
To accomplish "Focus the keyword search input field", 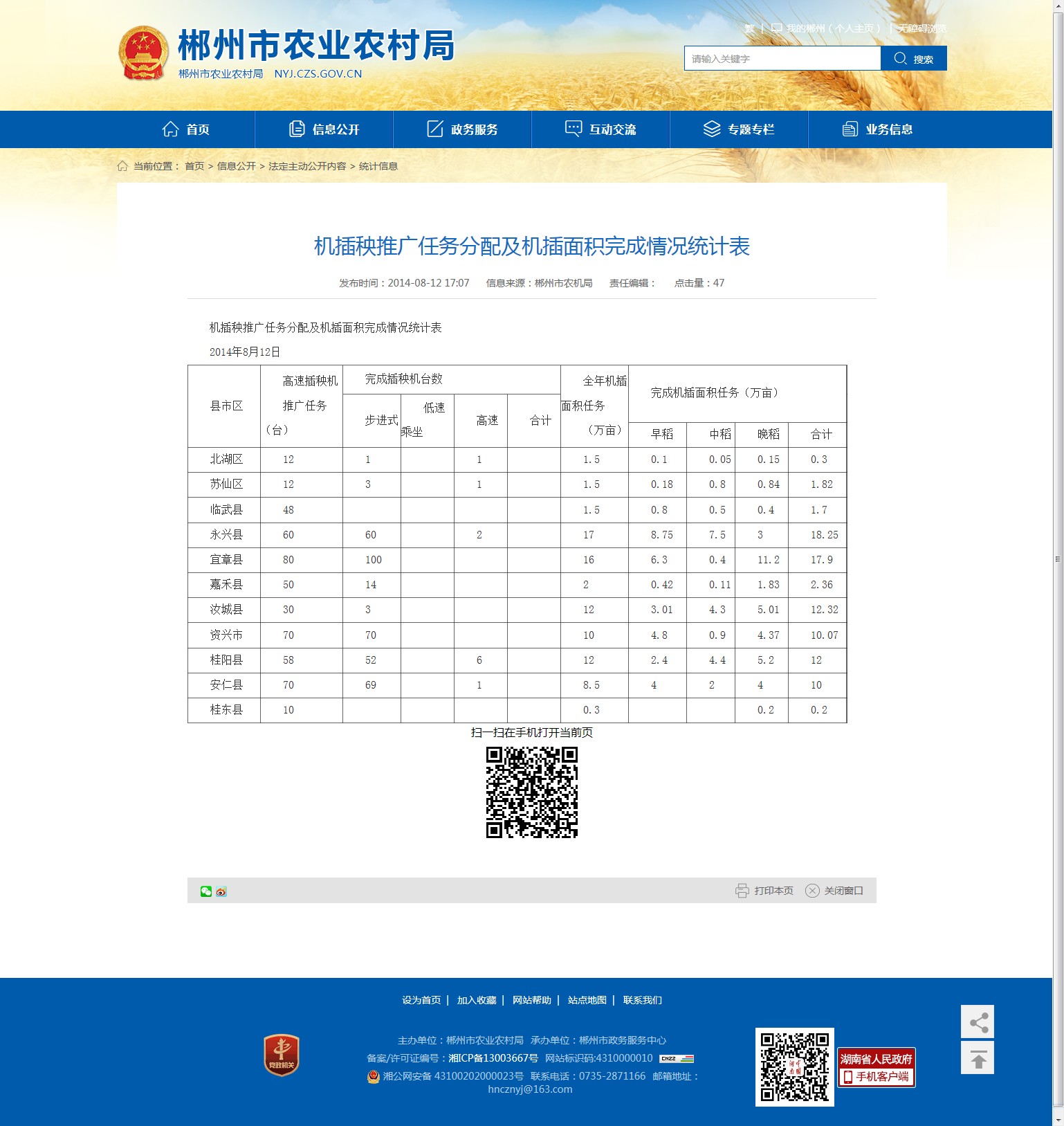I will 782,59.
